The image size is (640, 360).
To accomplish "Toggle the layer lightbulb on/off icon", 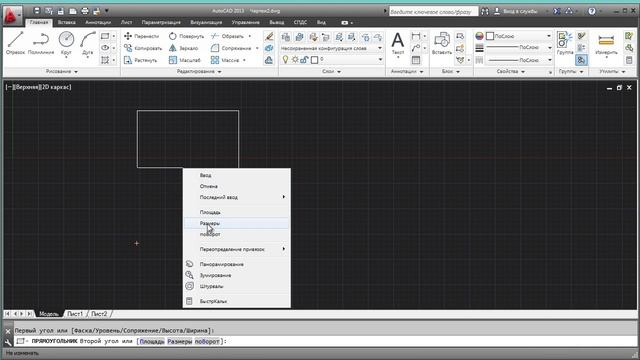I will coord(285,60).
